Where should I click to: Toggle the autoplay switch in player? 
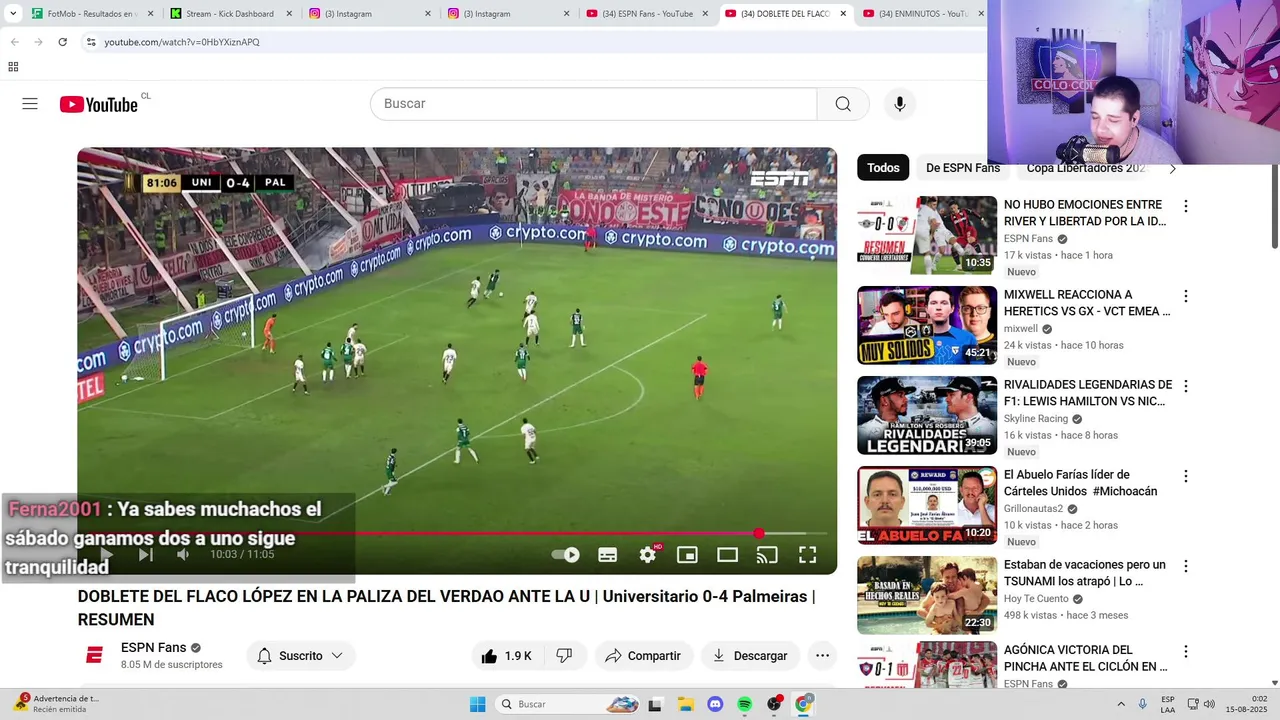566,555
